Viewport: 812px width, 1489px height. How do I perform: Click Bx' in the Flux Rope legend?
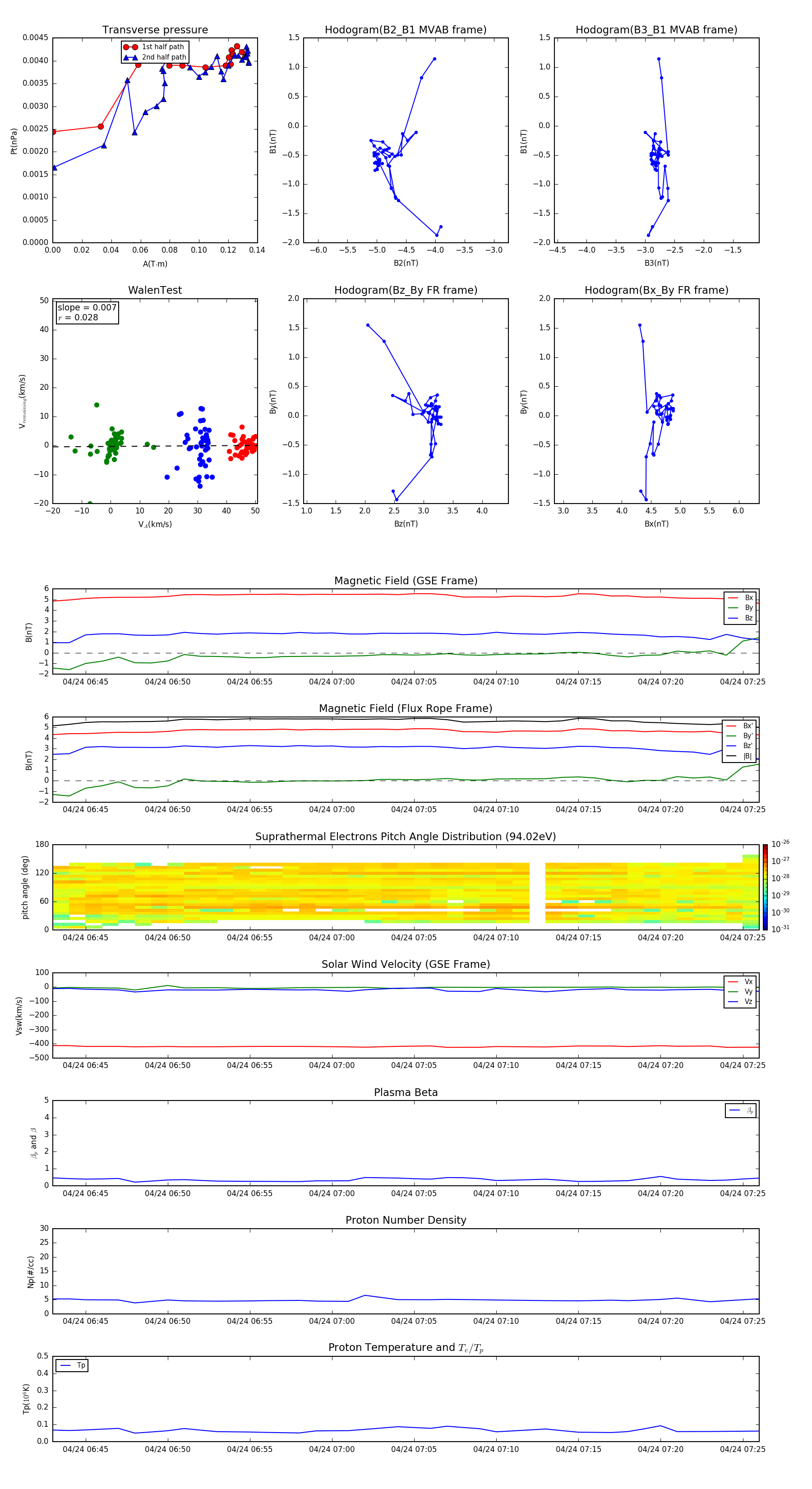(739, 726)
